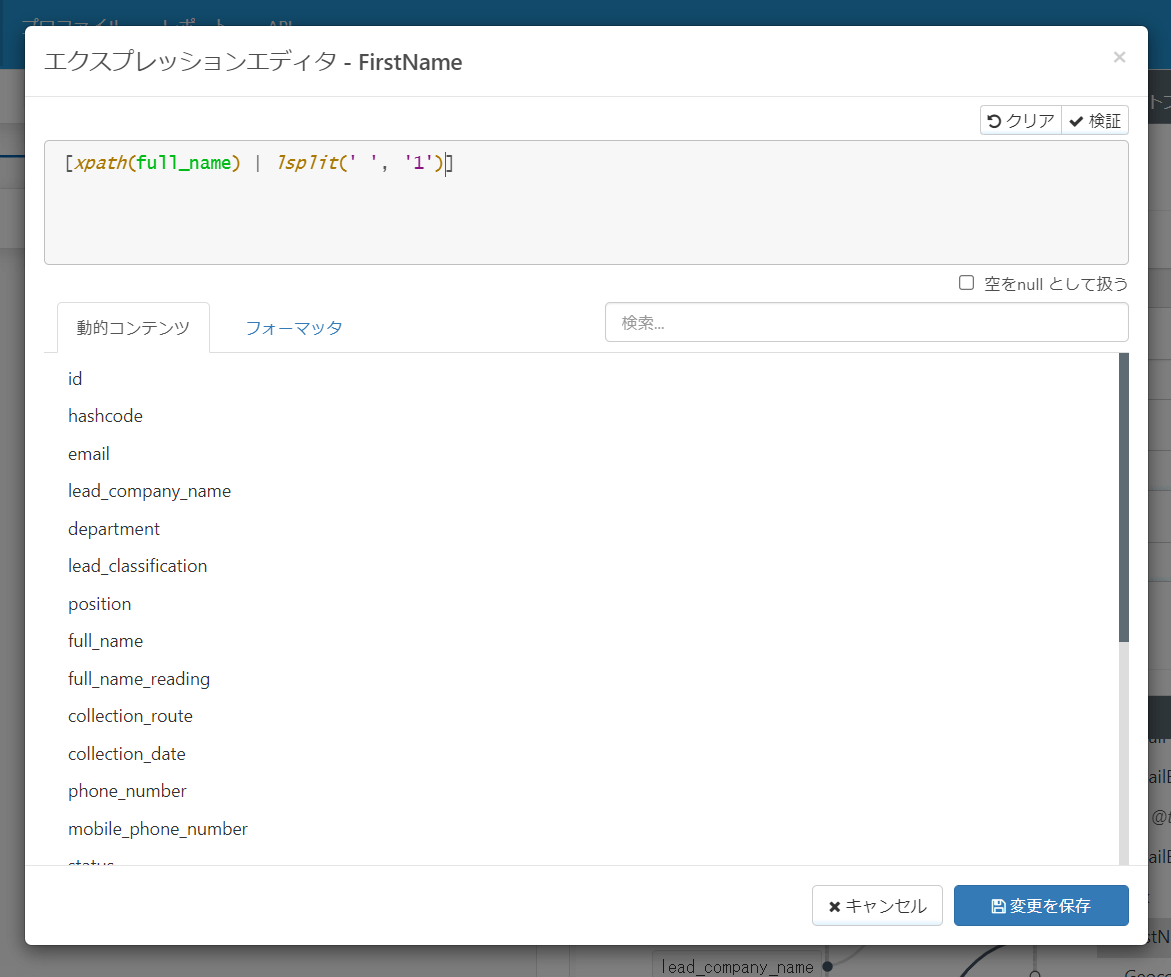Select the 動的コンテンツ tab

click(x=133, y=328)
